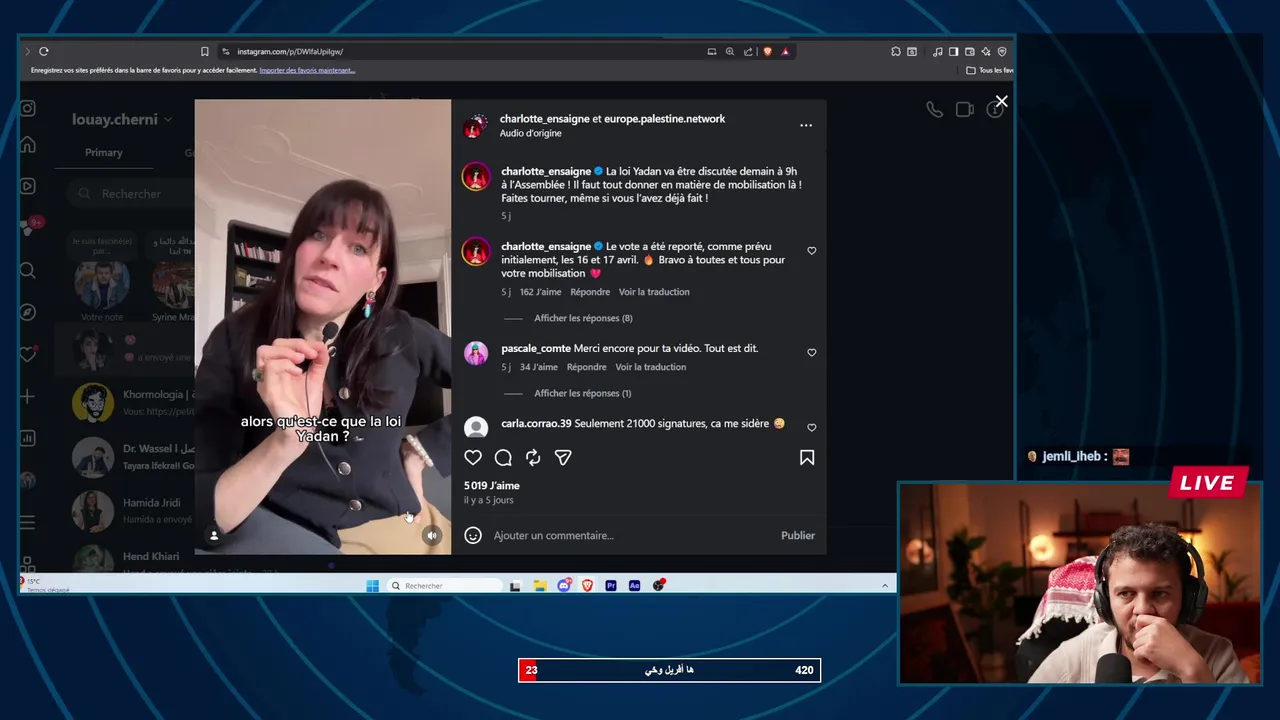Click Importer des favoris maintenant link
Screen dimensions: 1280x720
(x=307, y=70)
